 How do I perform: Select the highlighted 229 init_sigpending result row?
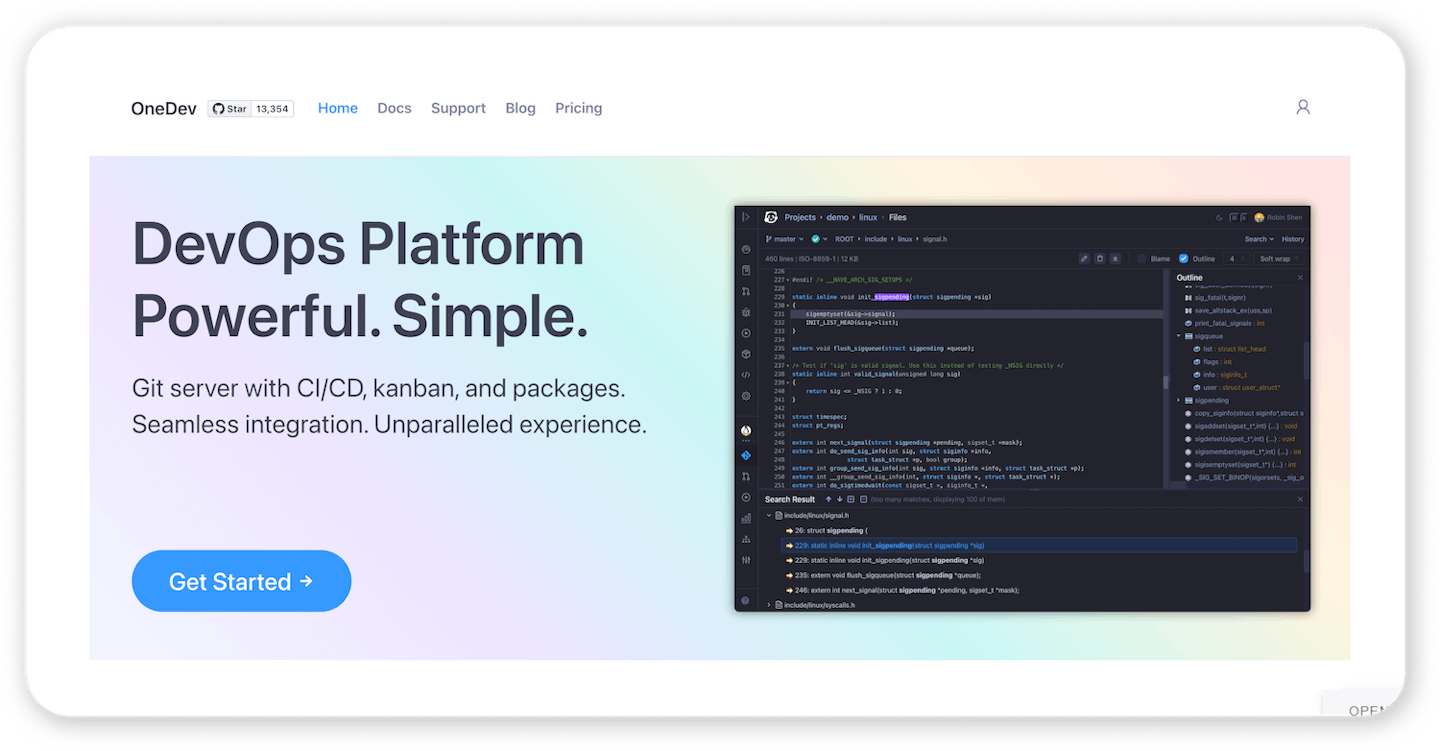point(1039,545)
